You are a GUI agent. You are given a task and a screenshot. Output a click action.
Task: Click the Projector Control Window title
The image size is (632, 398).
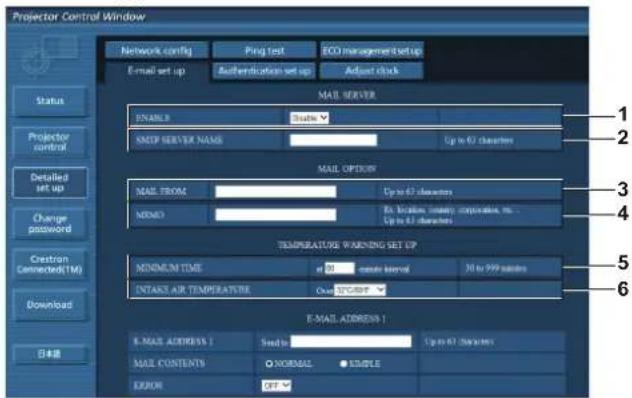click(x=79, y=17)
